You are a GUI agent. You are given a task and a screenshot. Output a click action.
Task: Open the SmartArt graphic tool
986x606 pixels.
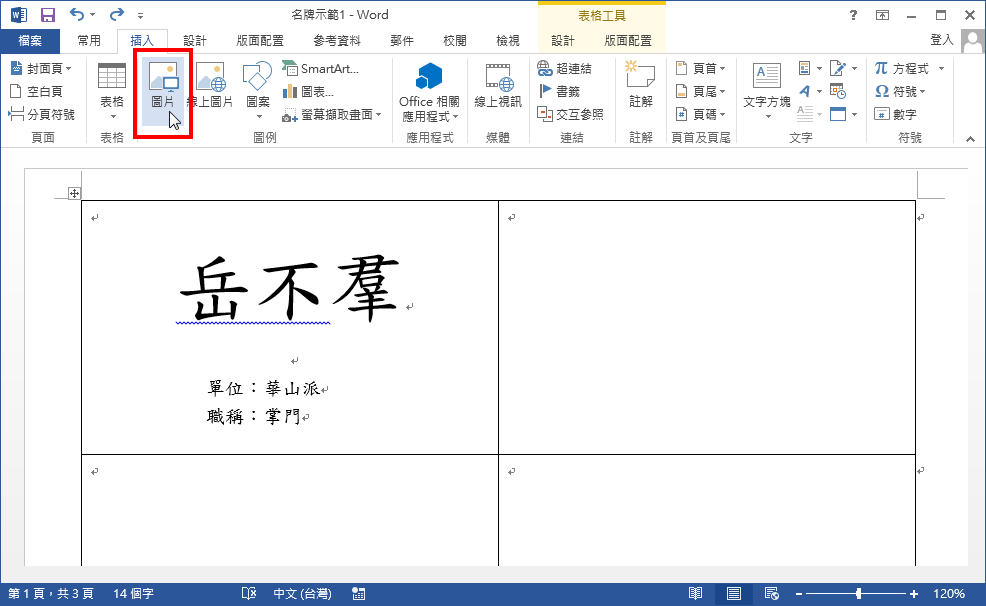point(321,67)
